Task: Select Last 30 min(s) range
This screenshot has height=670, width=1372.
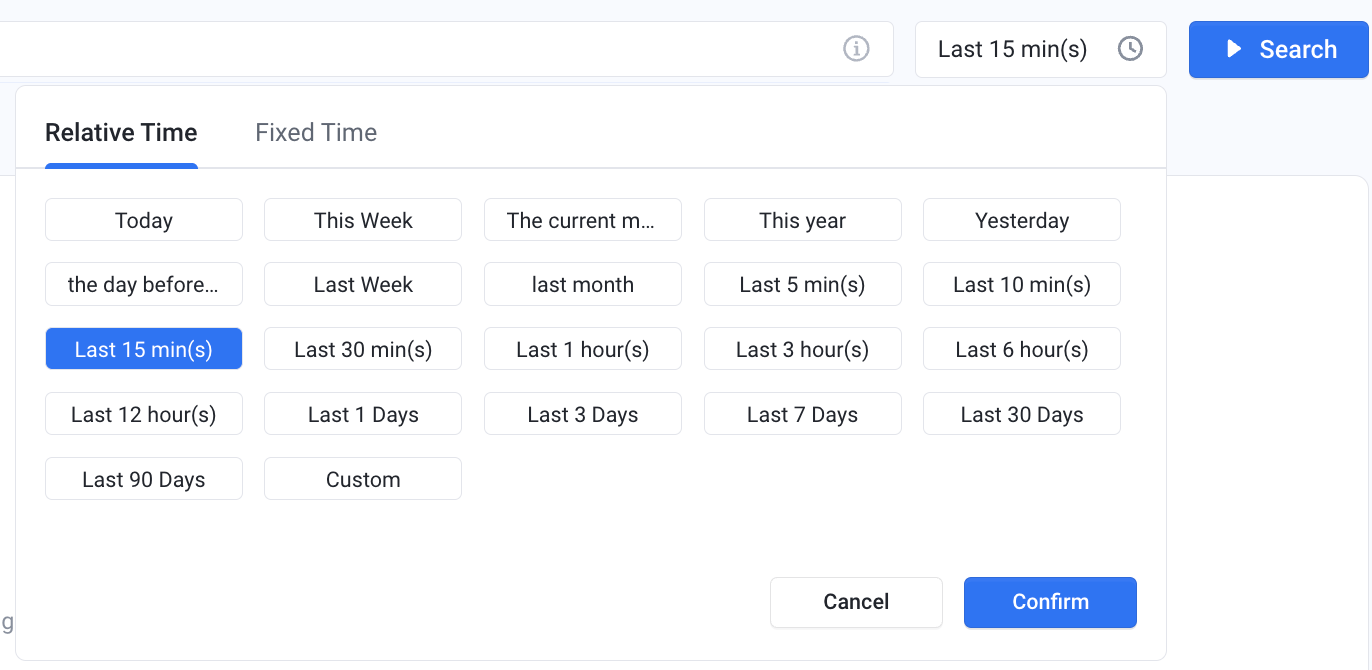Action: 363,349
